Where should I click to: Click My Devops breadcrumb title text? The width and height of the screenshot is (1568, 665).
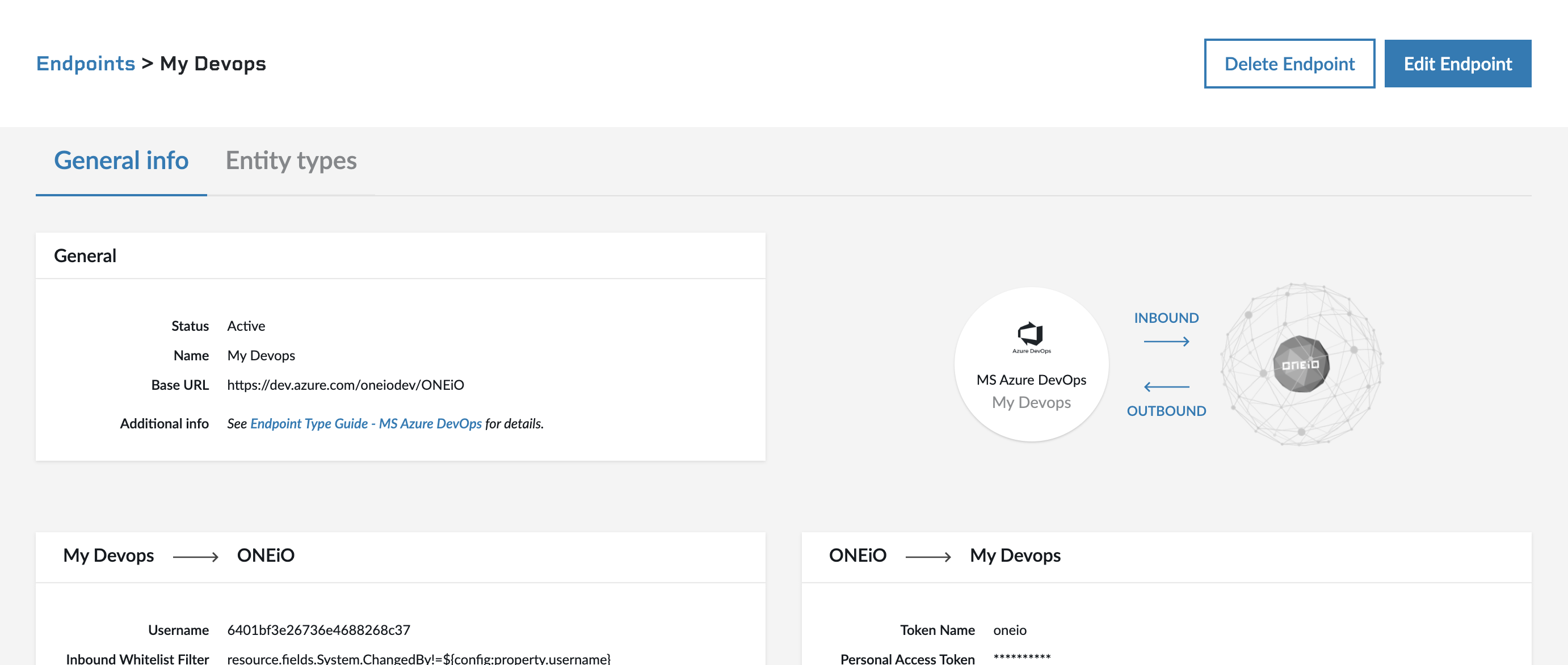[212, 64]
